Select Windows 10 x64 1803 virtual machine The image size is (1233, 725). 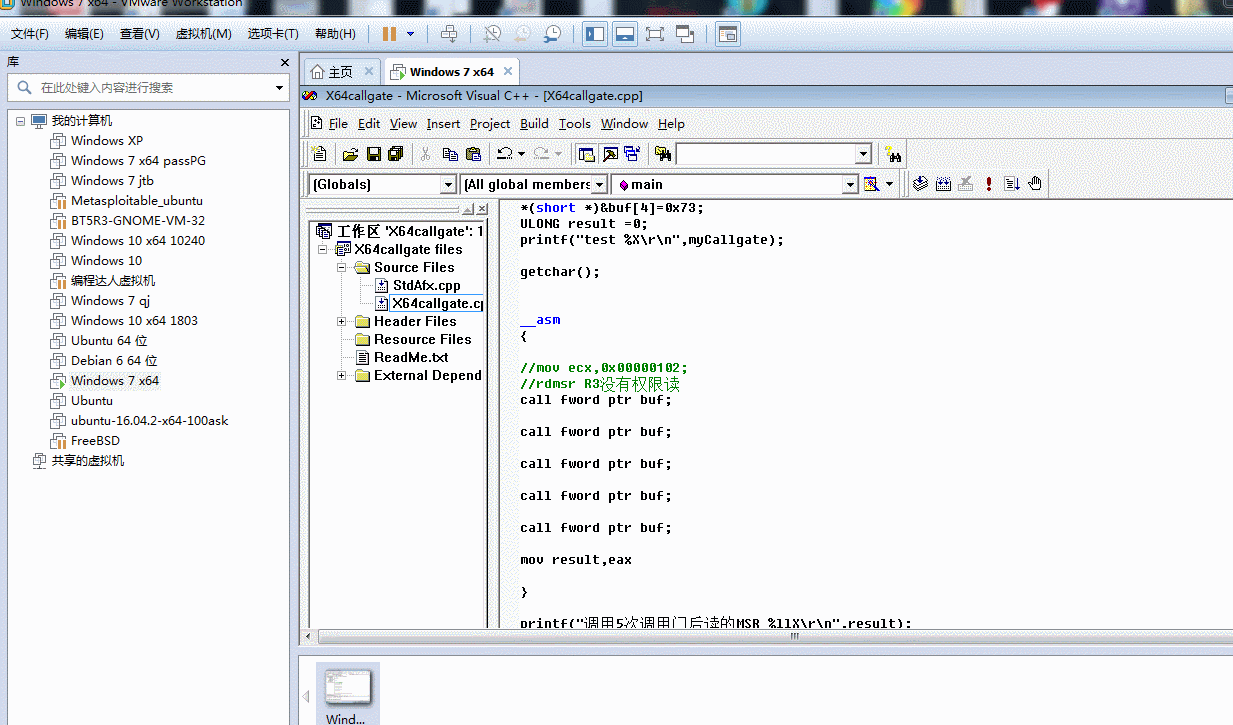point(134,321)
